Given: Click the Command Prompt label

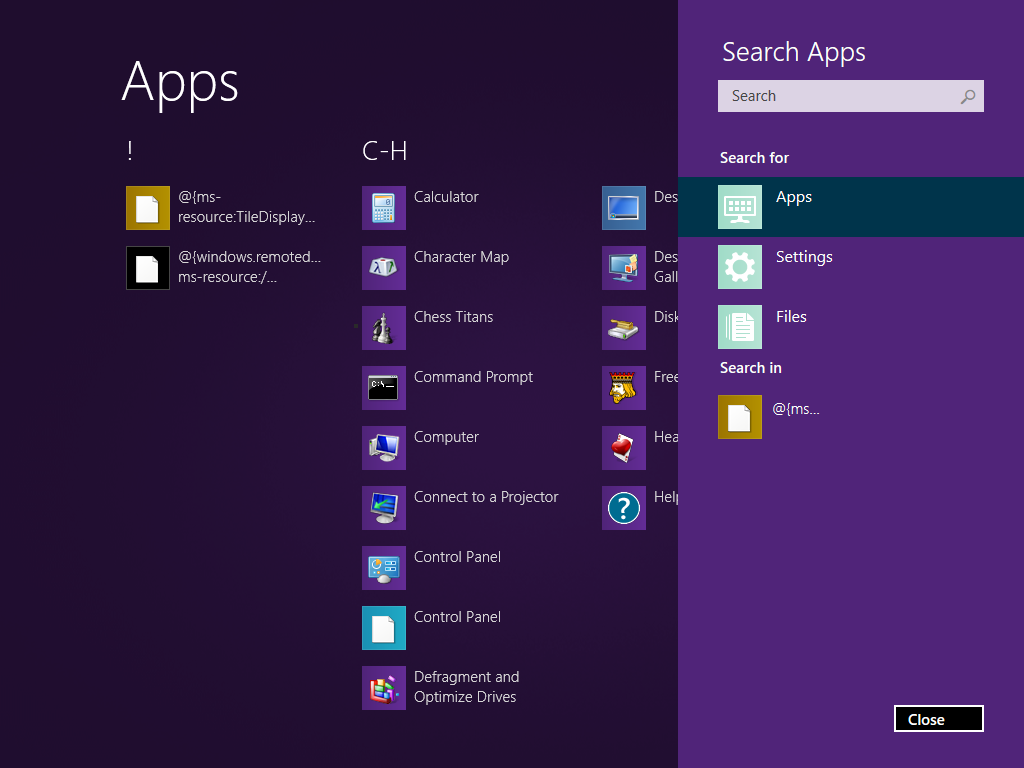Looking at the screenshot, I should pyautogui.click(x=473, y=377).
